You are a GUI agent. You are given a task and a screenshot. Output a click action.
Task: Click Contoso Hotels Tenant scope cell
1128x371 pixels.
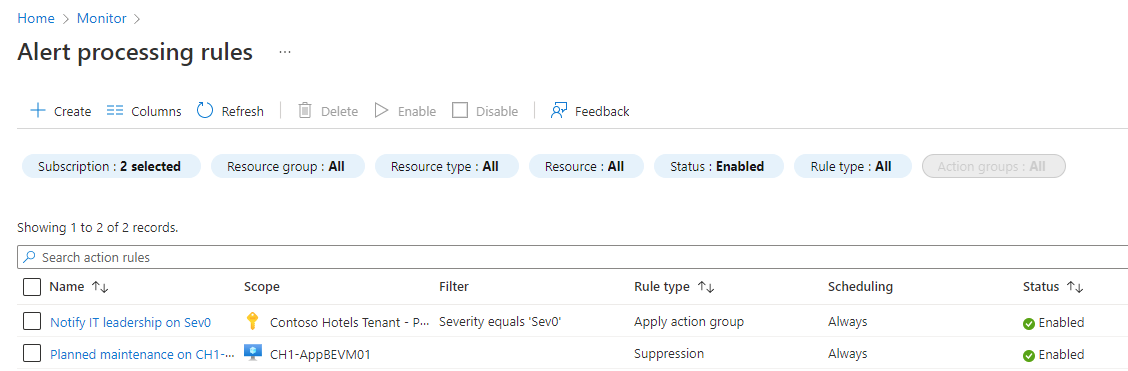coord(350,323)
